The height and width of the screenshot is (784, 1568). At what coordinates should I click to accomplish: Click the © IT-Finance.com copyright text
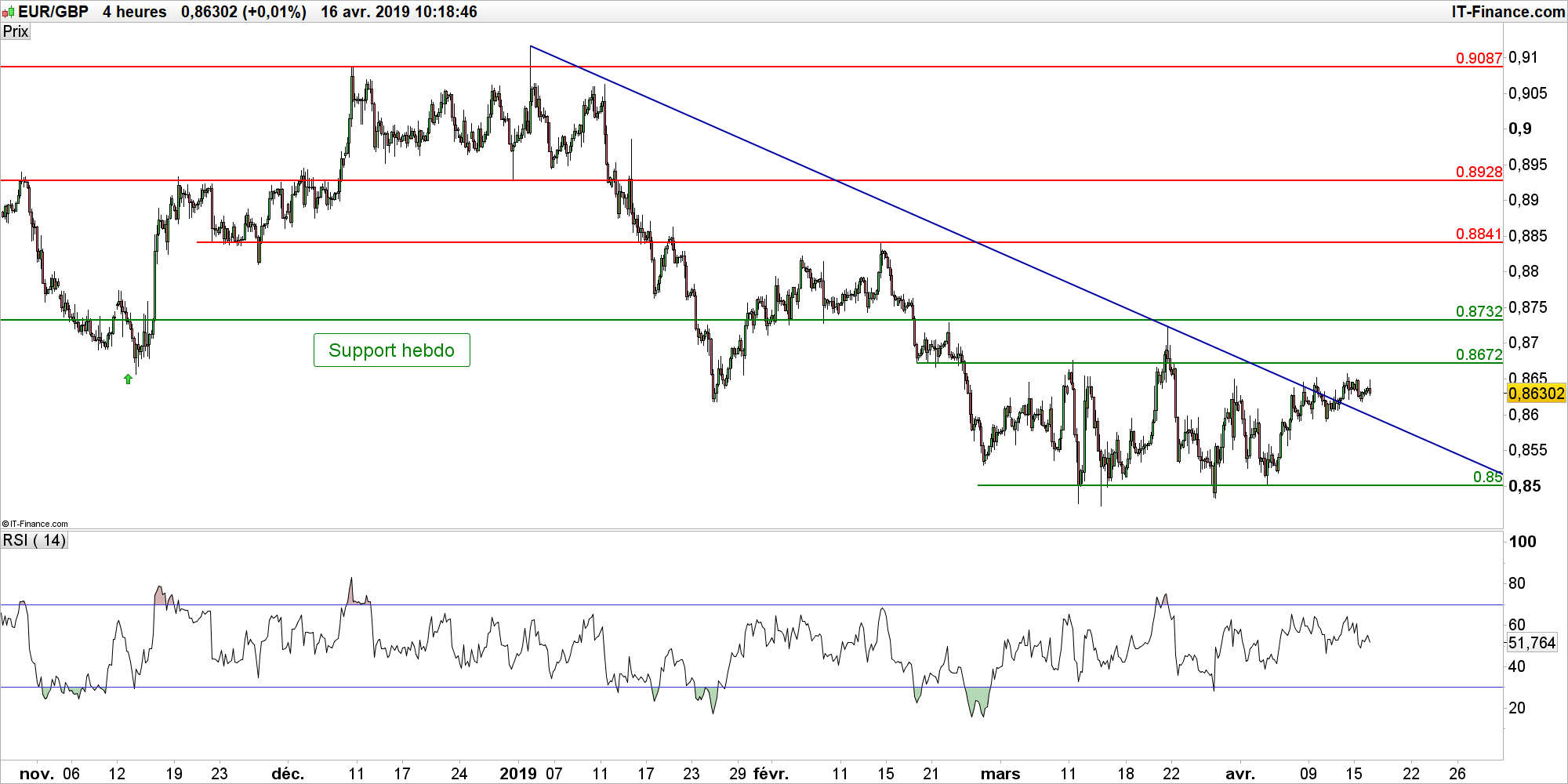pyautogui.click(x=35, y=524)
